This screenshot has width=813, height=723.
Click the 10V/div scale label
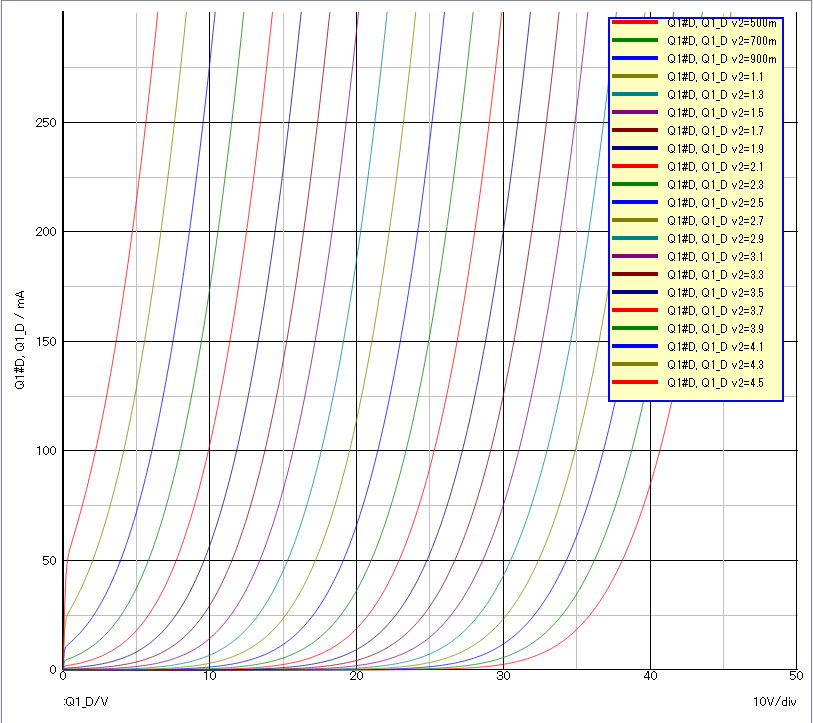pos(774,702)
